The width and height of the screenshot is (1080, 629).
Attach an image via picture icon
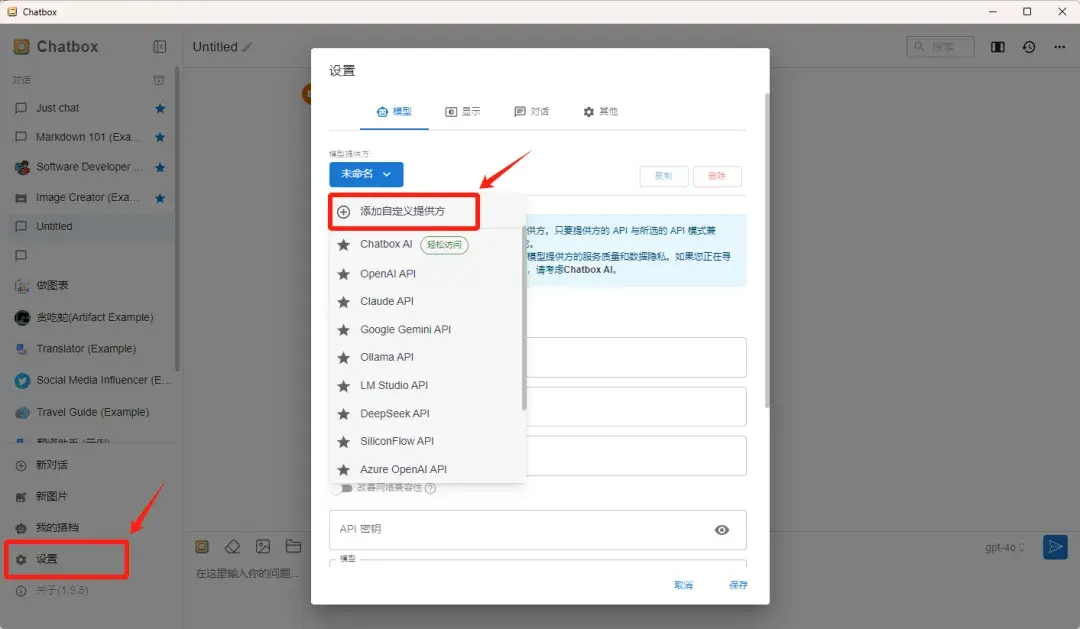(262, 547)
